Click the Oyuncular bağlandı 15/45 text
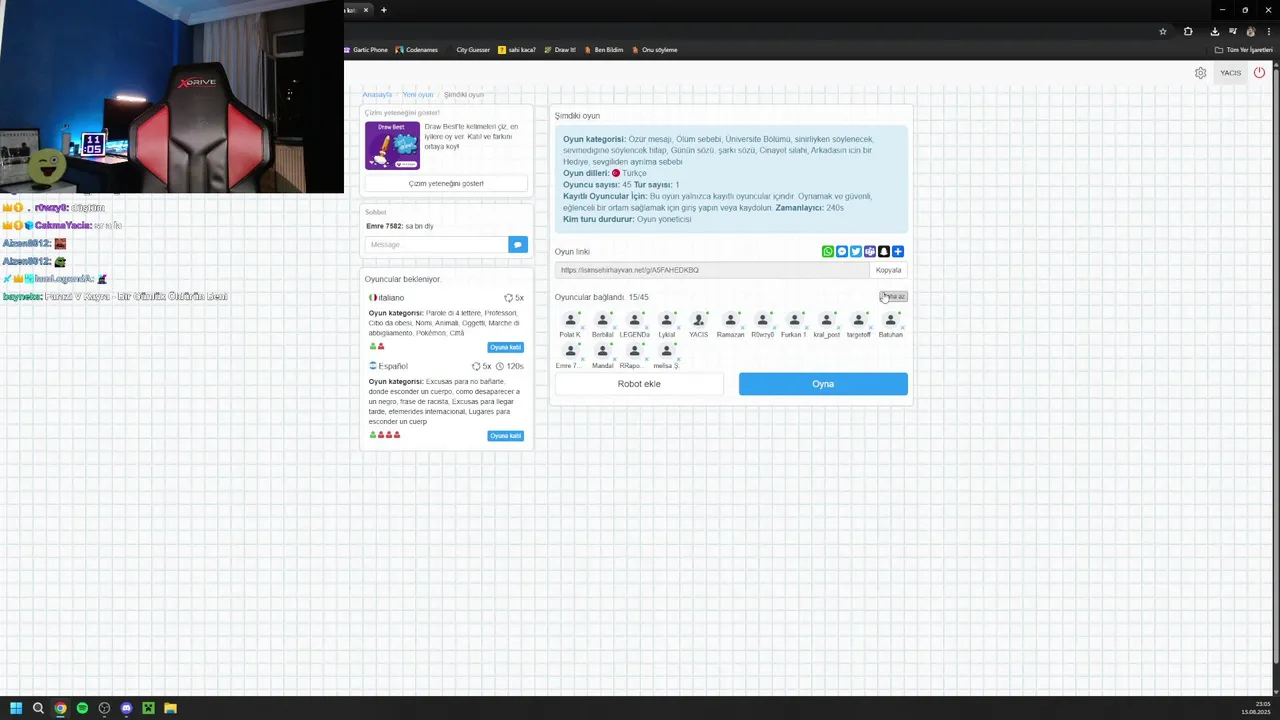 [602, 297]
